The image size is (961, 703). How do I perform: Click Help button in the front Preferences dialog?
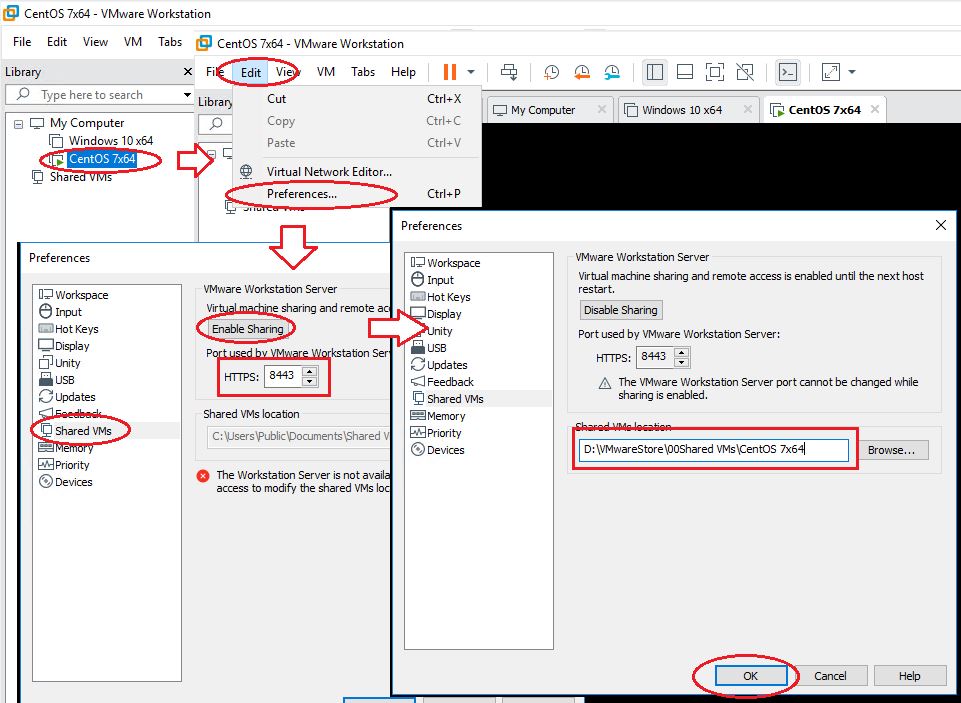910,676
